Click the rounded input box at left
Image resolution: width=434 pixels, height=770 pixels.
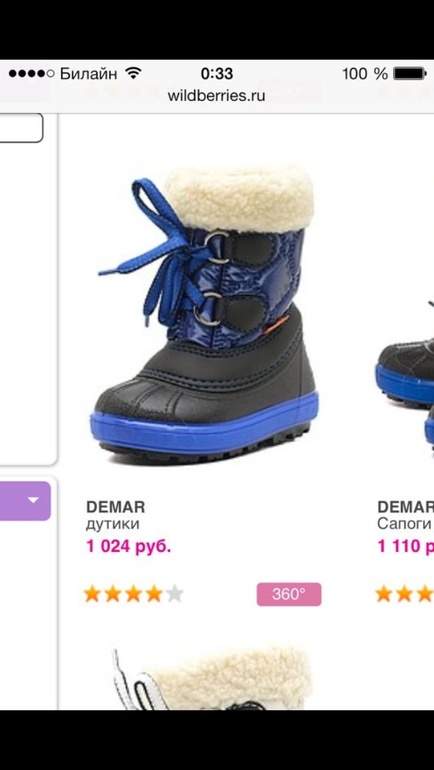[21, 128]
